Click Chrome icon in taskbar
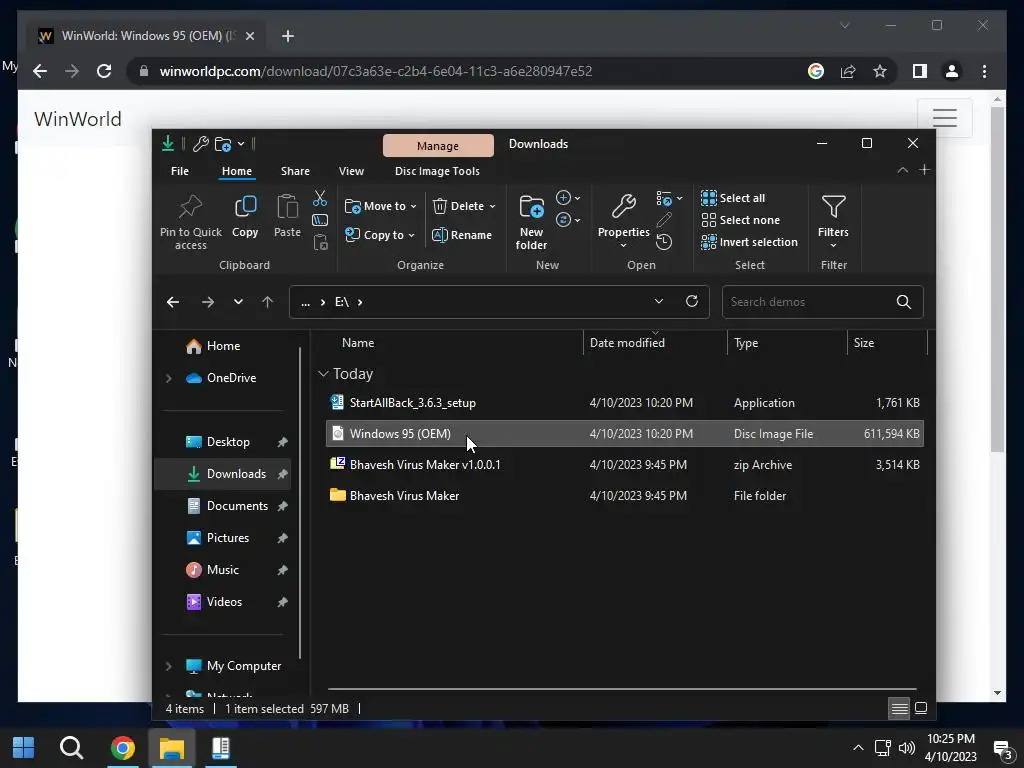This screenshot has height=768, width=1024. point(123,748)
